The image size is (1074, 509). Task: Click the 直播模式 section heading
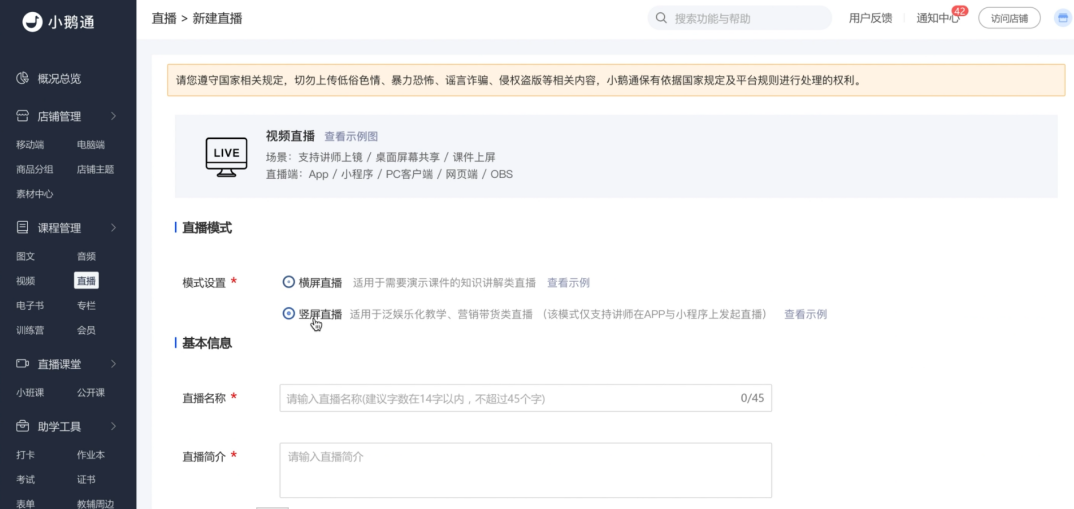coord(207,228)
